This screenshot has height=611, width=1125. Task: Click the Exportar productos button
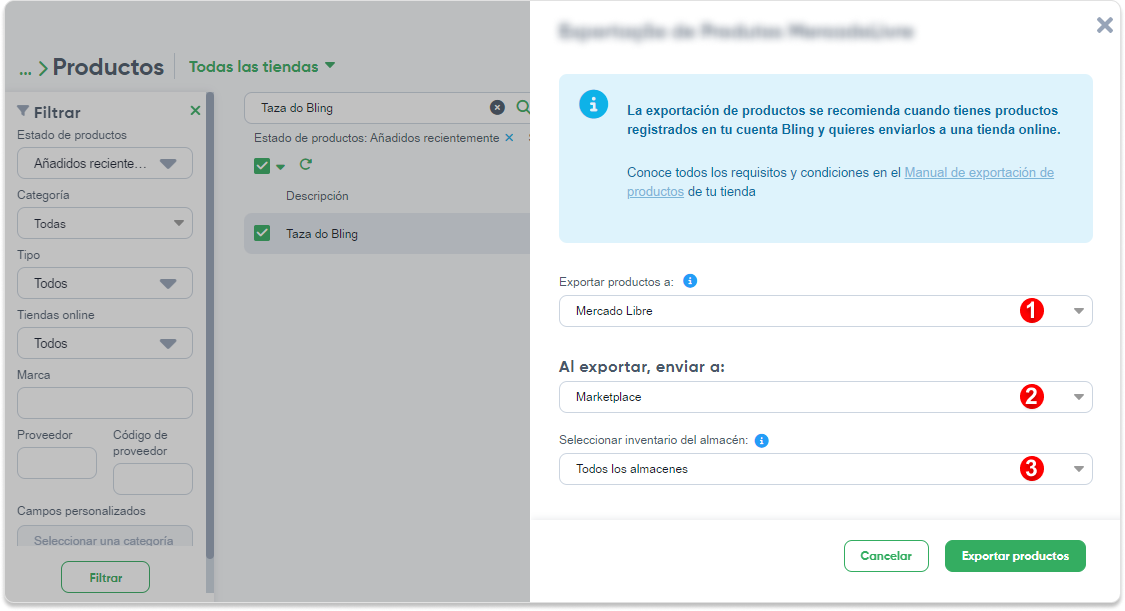point(1015,556)
